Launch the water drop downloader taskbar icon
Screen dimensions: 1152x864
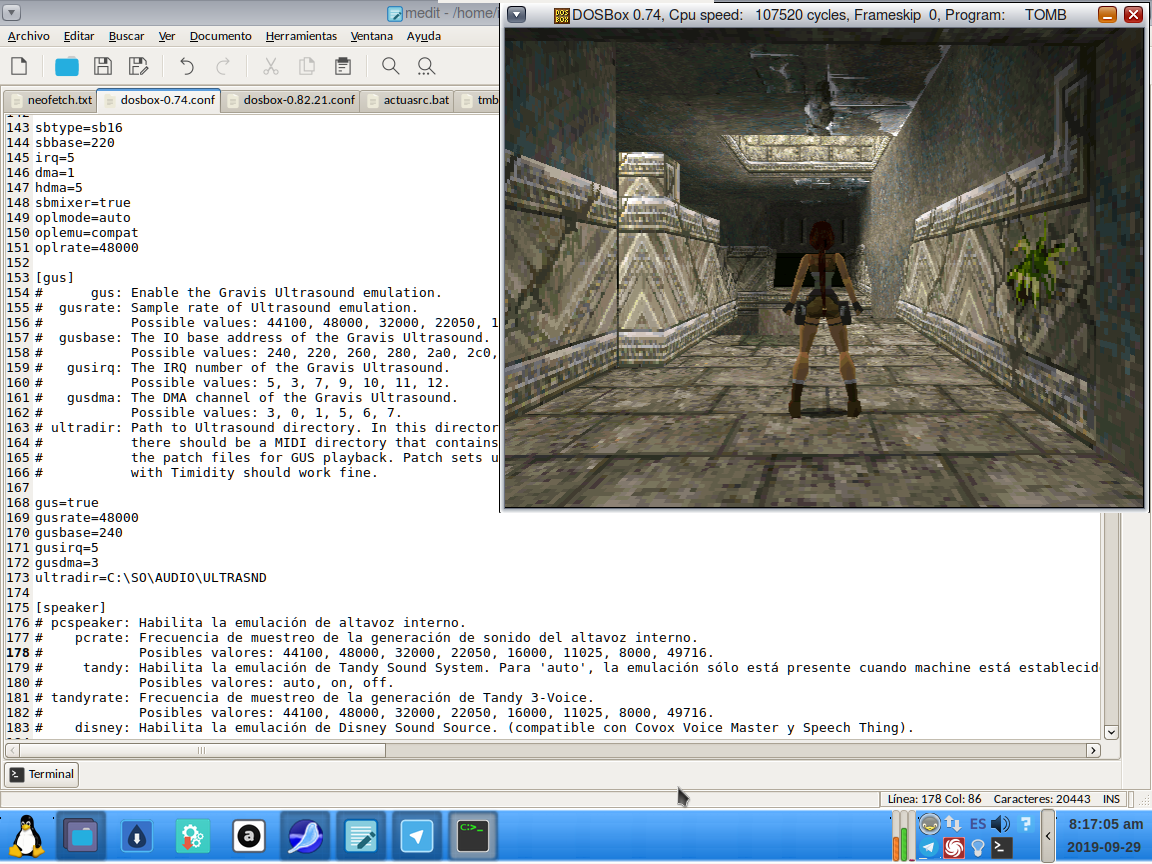[137, 836]
